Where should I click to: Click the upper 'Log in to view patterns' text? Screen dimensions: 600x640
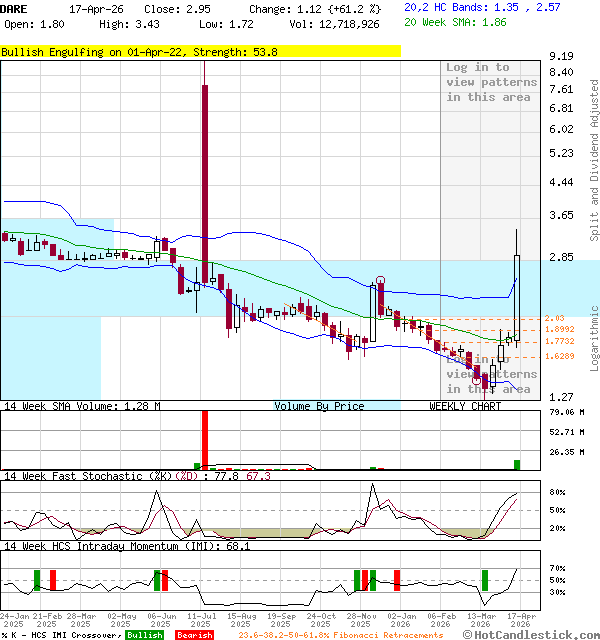click(x=491, y=82)
